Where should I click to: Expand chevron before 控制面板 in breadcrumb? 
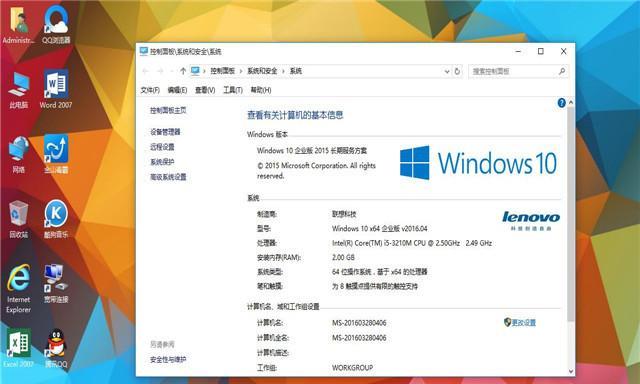click(204, 71)
